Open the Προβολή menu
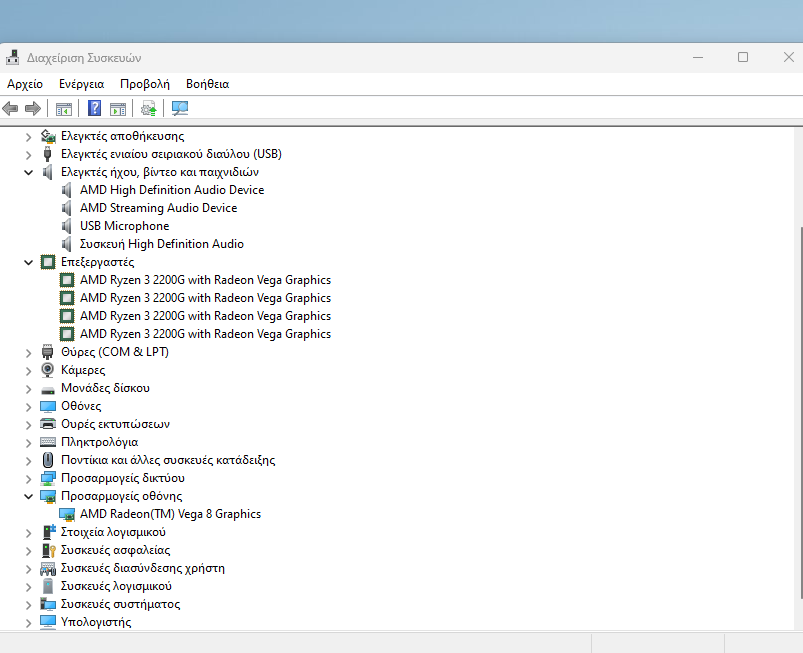The width and height of the screenshot is (803, 653). (145, 84)
